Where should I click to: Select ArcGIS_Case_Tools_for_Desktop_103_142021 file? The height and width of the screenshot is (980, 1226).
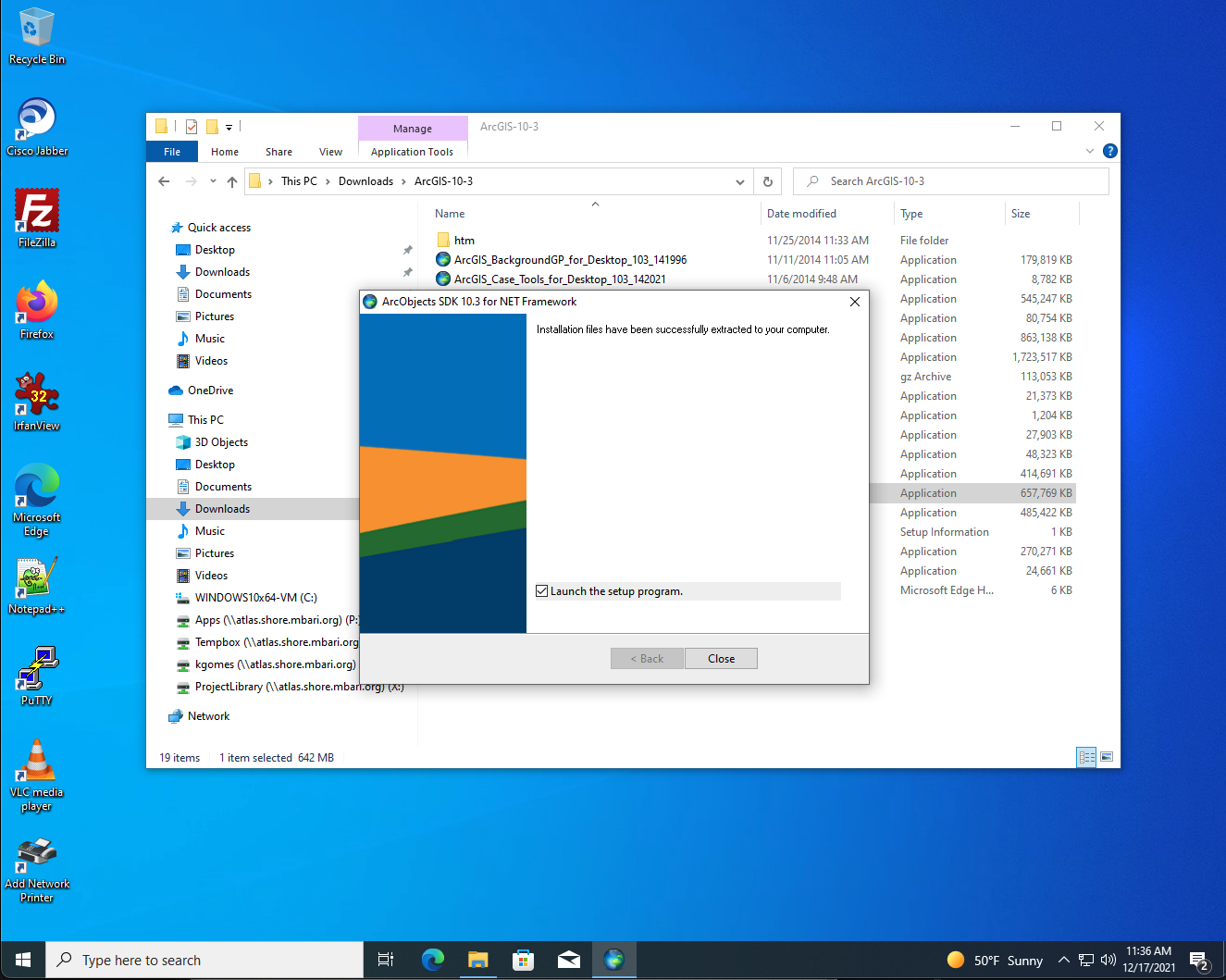tap(560, 279)
